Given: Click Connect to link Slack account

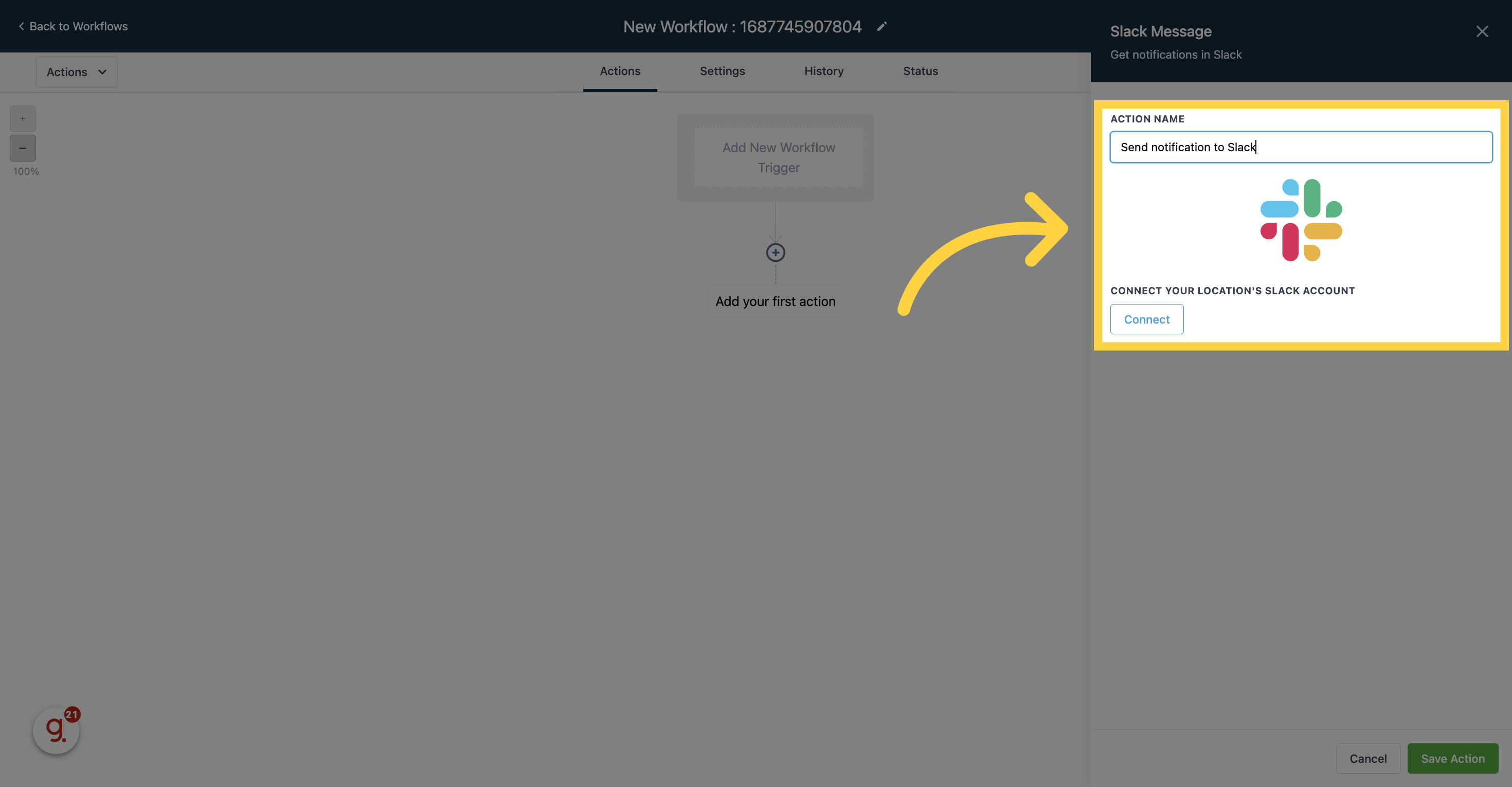Looking at the screenshot, I should (x=1146, y=319).
